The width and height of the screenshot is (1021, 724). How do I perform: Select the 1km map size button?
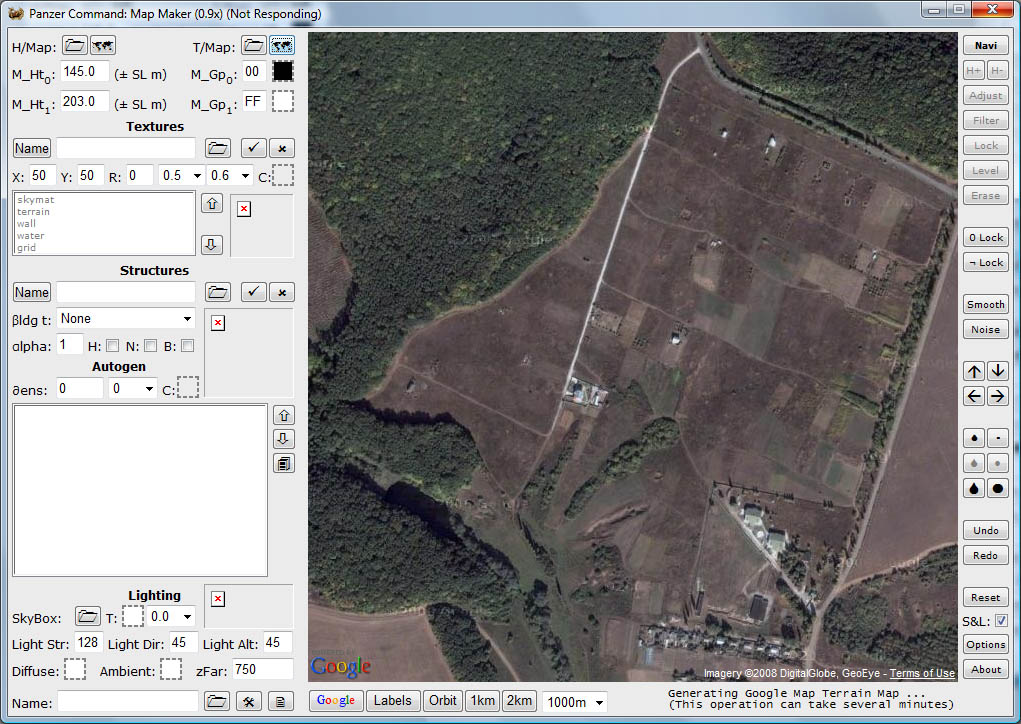[x=483, y=701]
